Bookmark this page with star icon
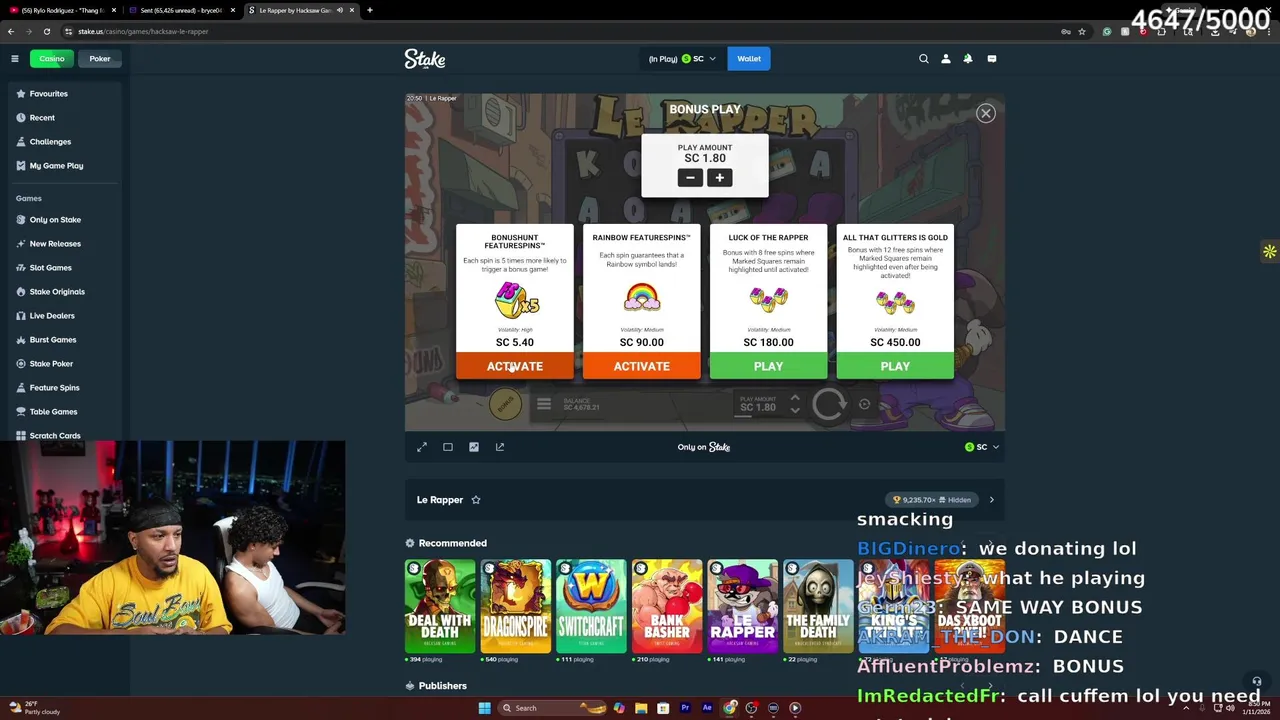 coord(1082,31)
